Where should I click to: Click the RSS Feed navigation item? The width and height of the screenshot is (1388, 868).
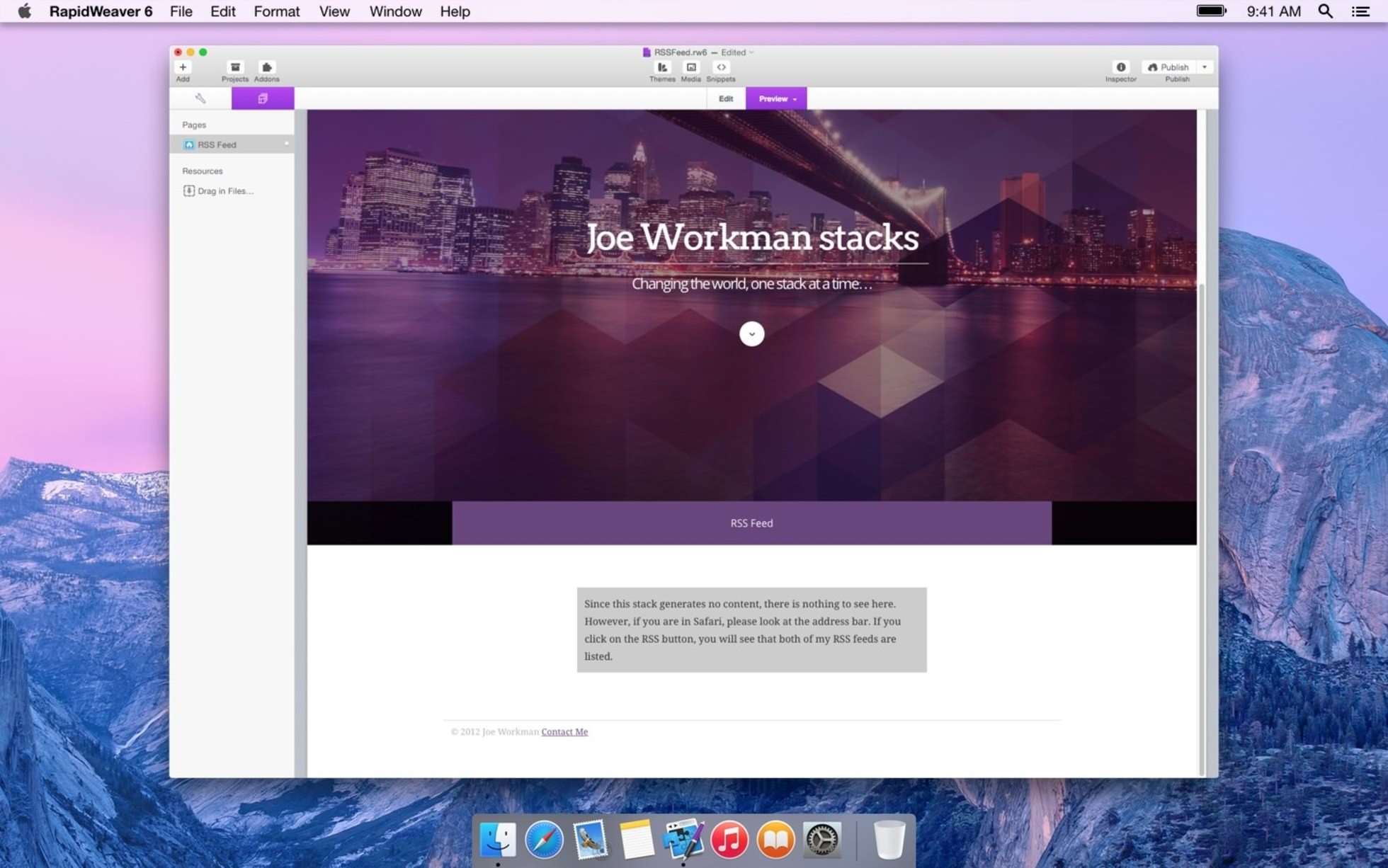pyautogui.click(x=751, y=523)
